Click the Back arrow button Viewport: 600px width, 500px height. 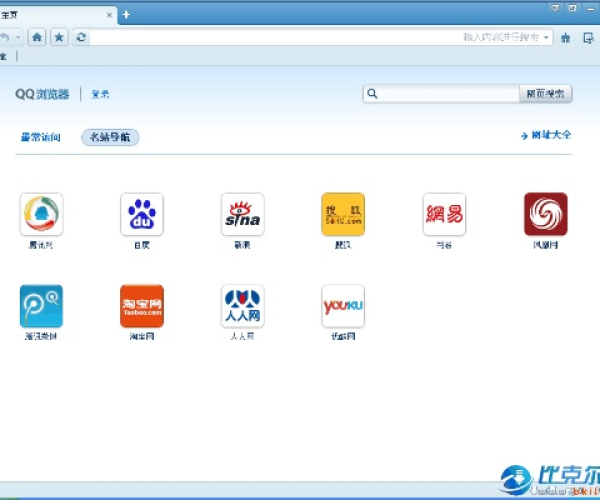(5, 37)
